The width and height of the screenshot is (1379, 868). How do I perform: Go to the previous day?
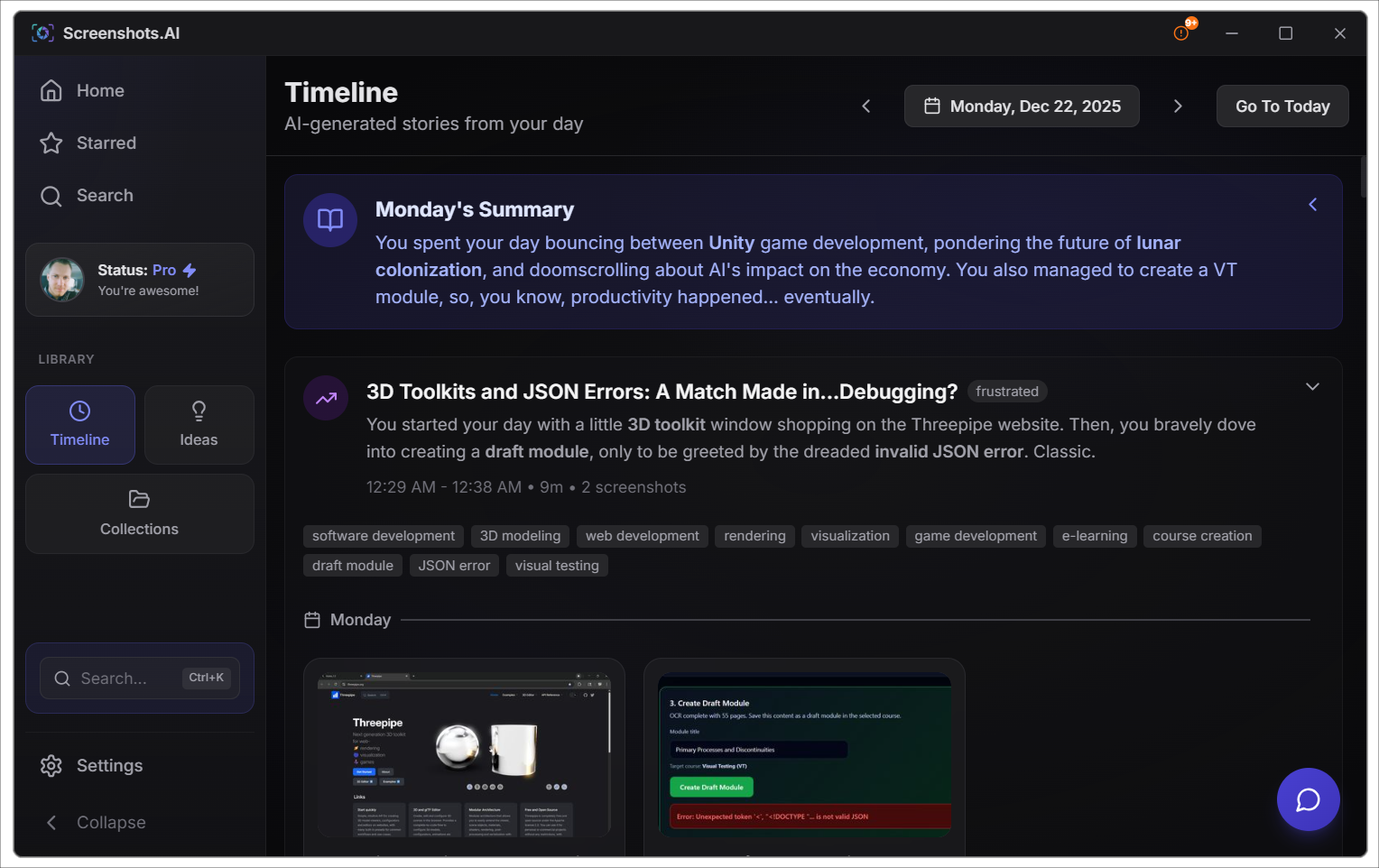(865, 106)
